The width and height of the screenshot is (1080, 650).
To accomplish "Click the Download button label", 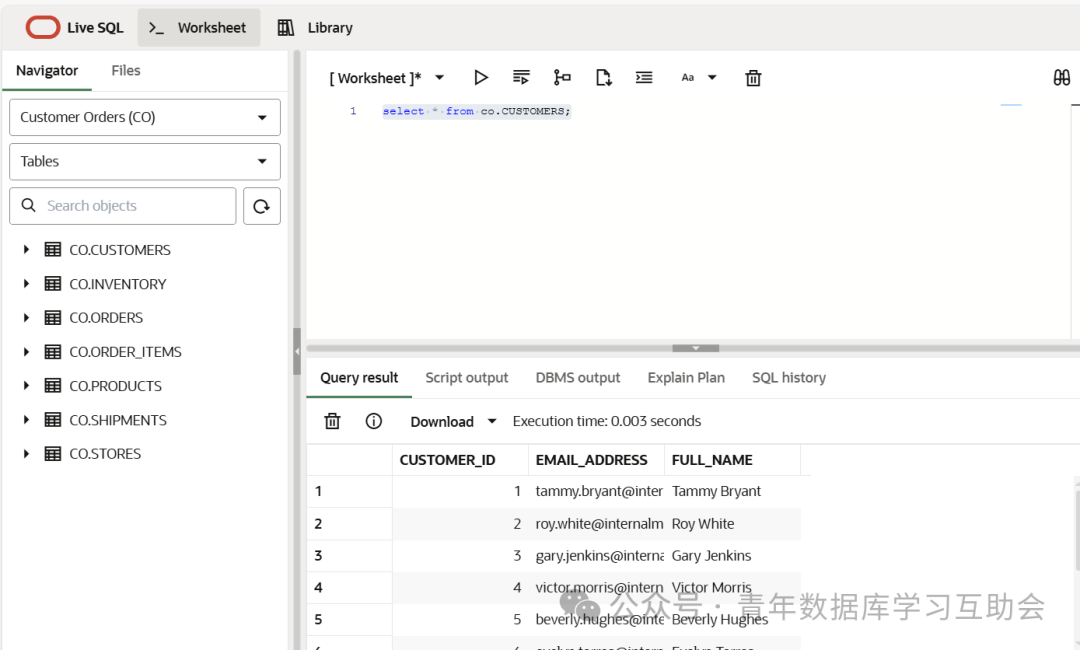I will (442, 421).
